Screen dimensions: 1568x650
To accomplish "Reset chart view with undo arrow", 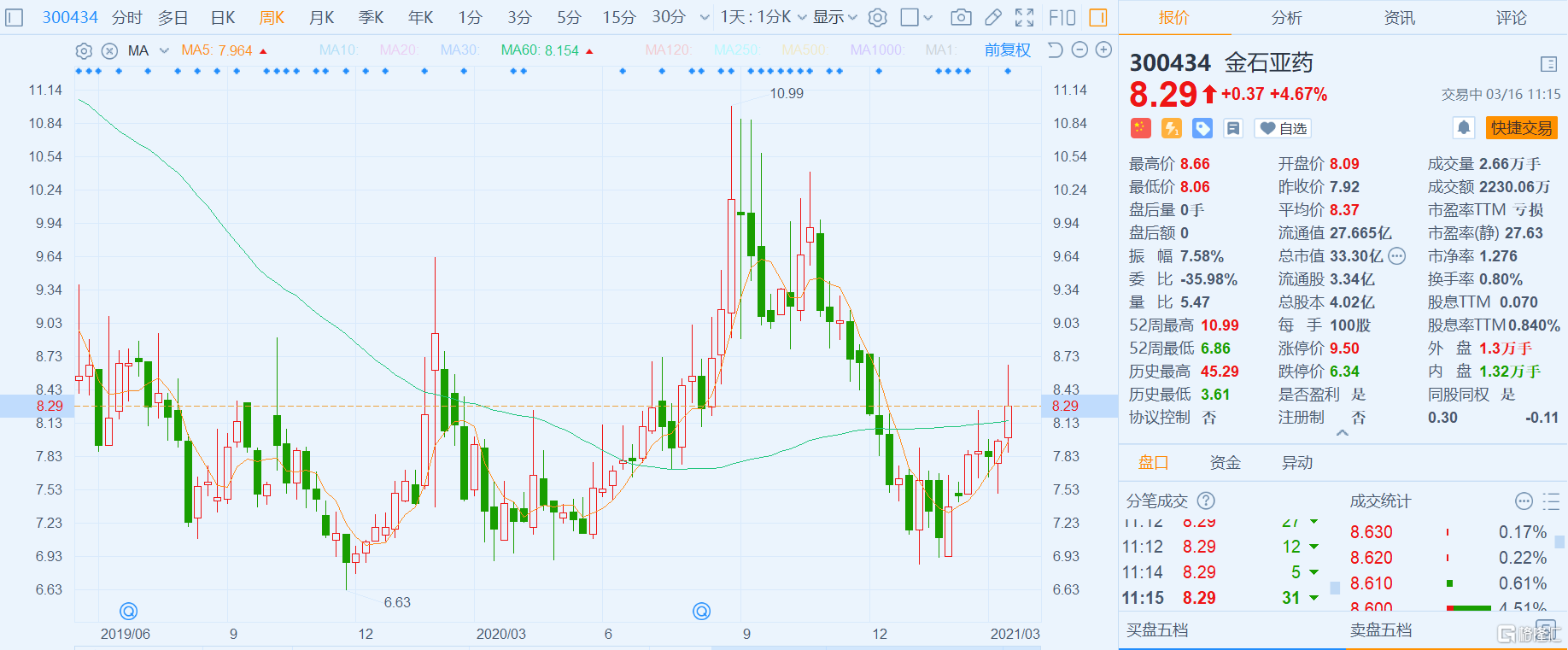I will pyautogui.click(x=1056, y=50).
